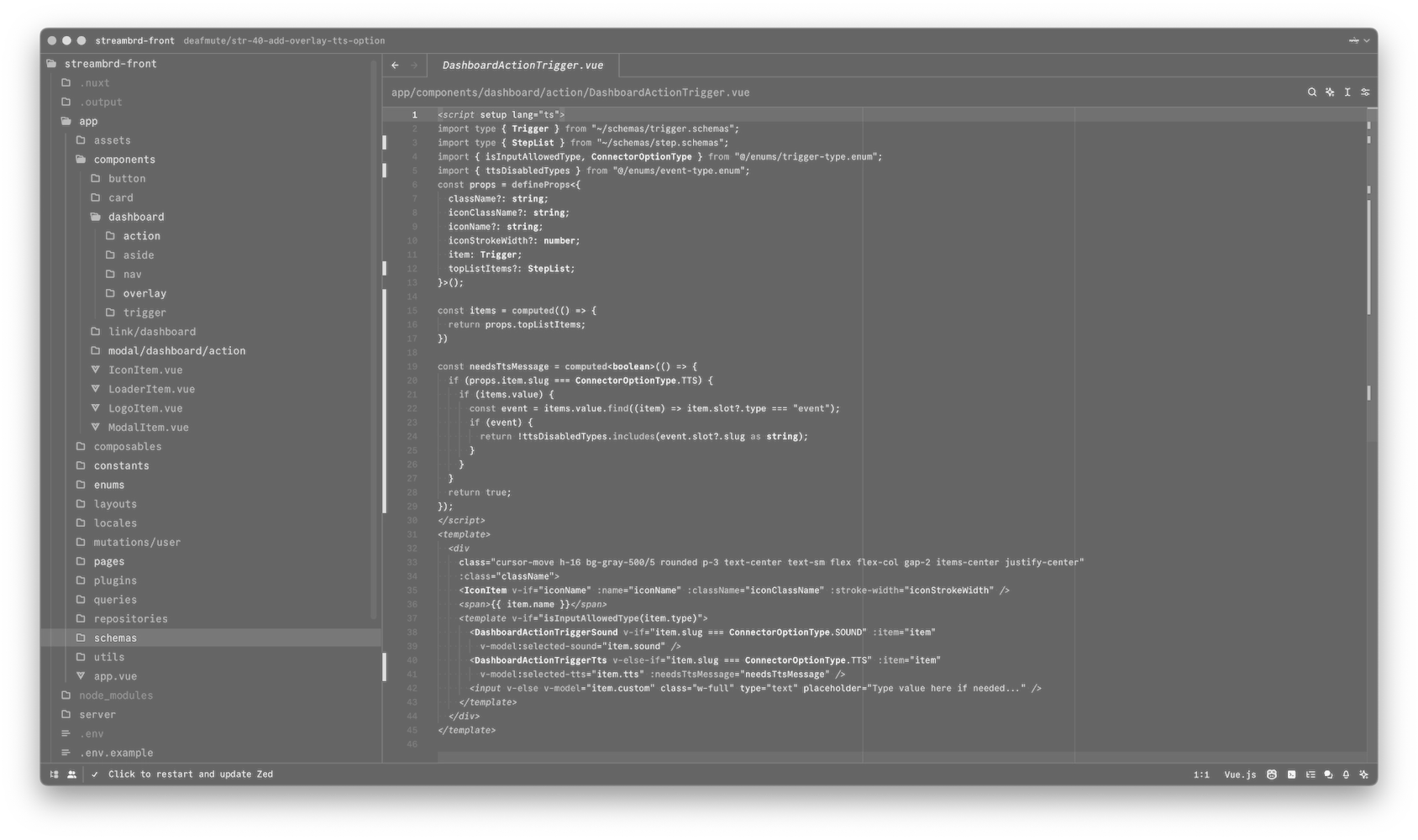Open user menu chevron in title bar
The width and height of the screenshot is (1418, 840).
click(x=1367, y=40)
